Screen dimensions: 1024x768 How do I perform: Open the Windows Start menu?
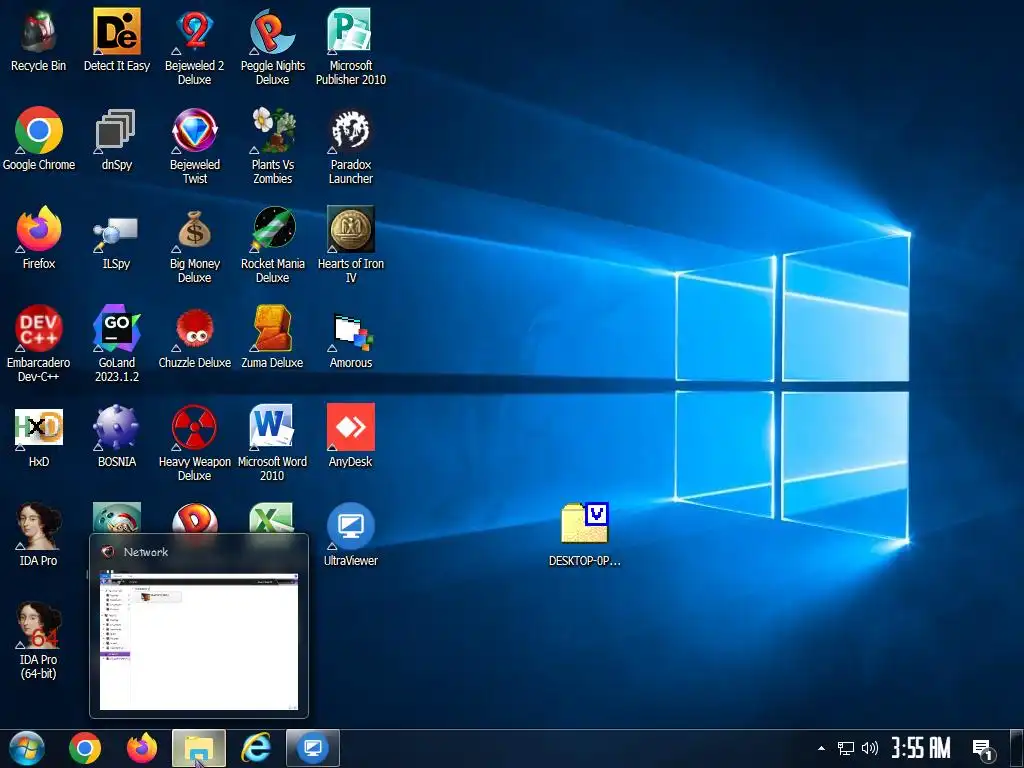26,748
